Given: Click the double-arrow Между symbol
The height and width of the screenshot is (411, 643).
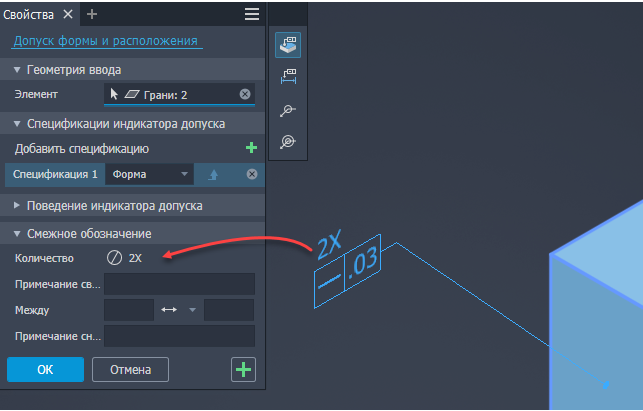Looking at the screenshot, I should pyautogui.click(x=169, y=310).
